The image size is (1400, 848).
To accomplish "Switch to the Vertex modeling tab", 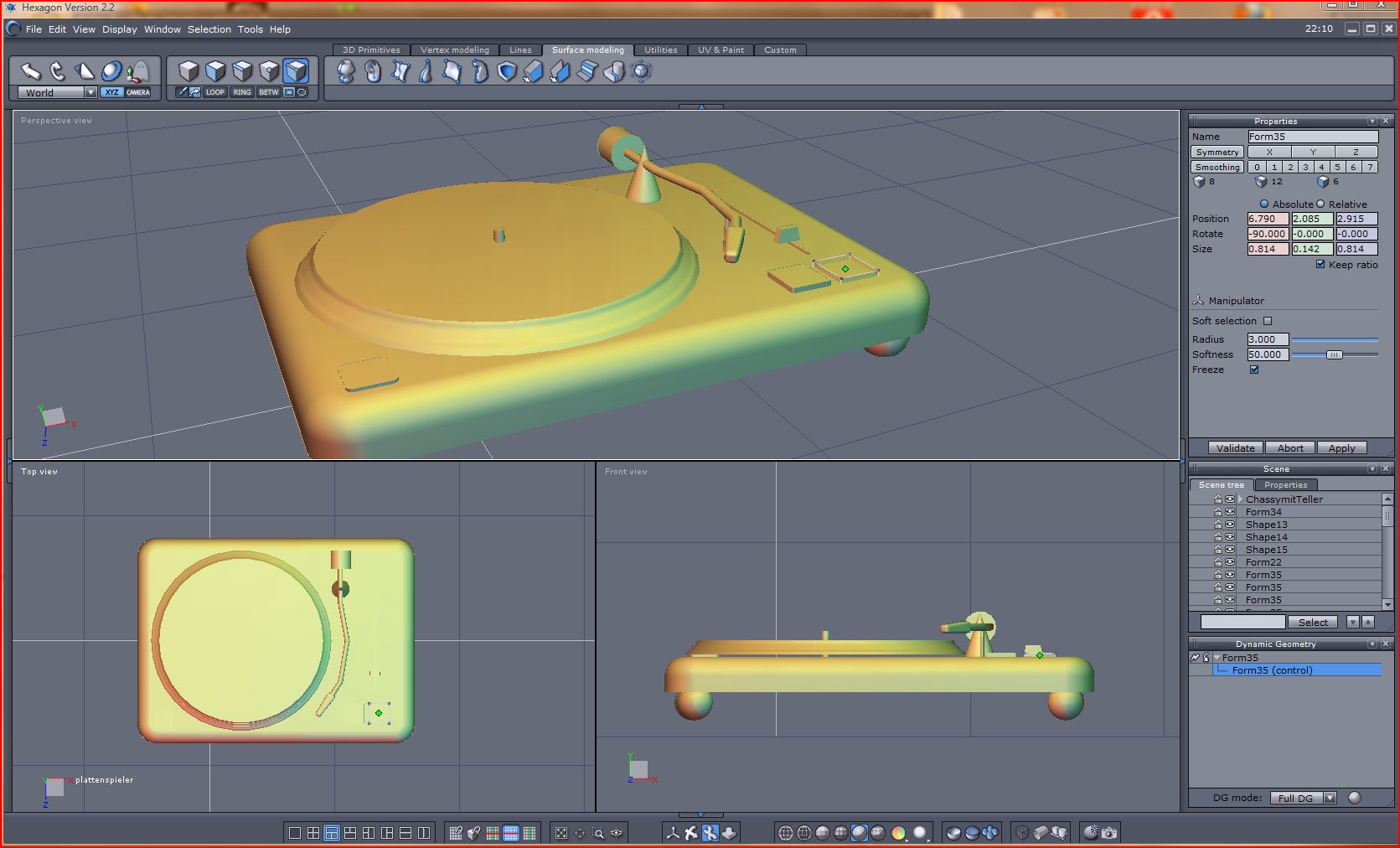I will [x=454, y=50].
